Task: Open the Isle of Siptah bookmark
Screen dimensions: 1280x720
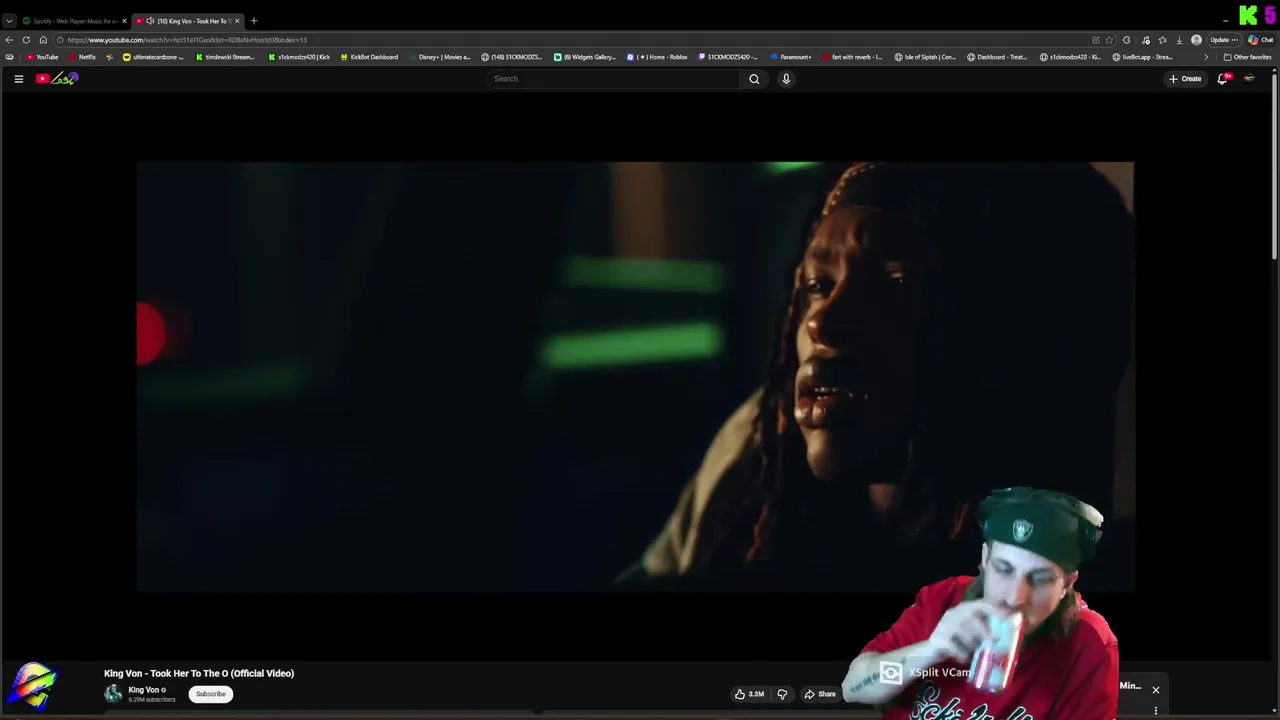Action: tap(925, 57)
